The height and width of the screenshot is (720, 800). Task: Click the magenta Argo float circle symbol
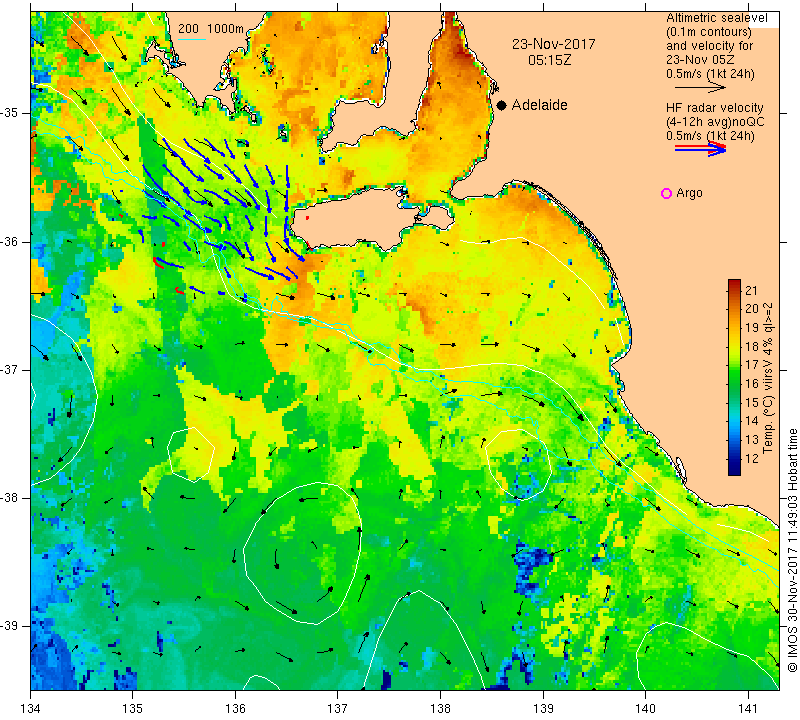(666, 193)
